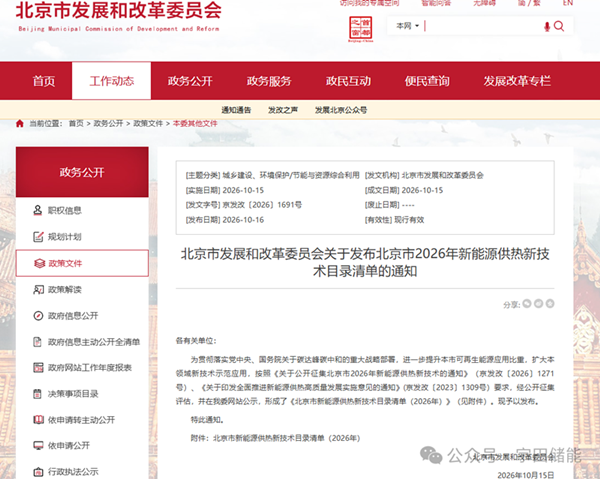Image resolution: width=600 pixels, height=479 pixels.
Task: Click in the site search text field
Action: click(483, 26)
